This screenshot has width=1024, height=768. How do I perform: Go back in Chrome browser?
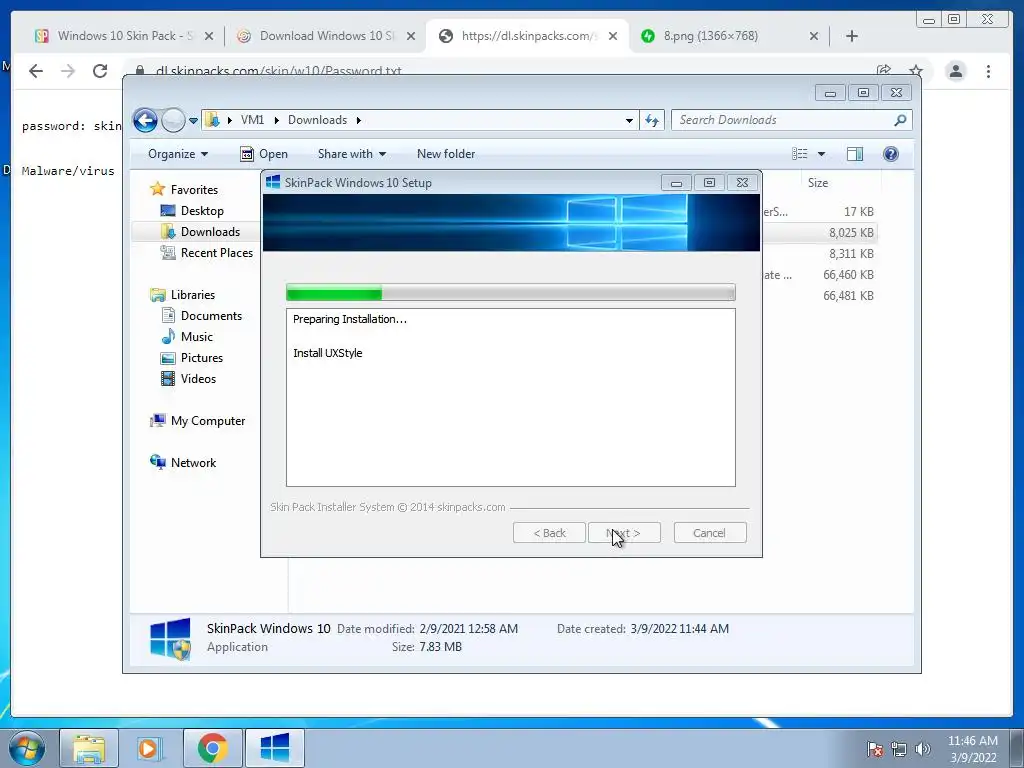pyautogui.click(x=36, y=71)
